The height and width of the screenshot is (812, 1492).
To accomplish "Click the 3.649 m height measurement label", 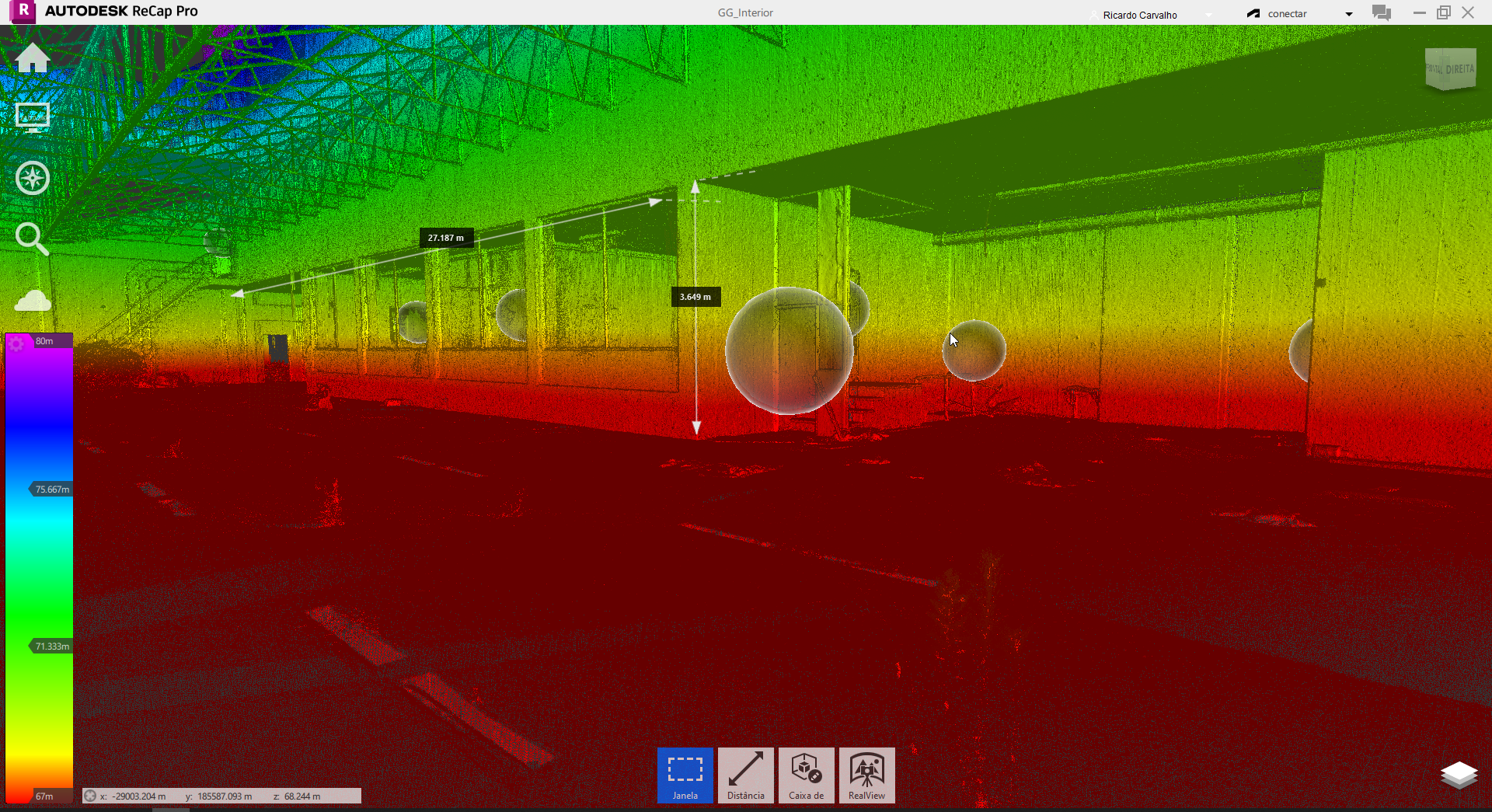I will click(695, 297).
